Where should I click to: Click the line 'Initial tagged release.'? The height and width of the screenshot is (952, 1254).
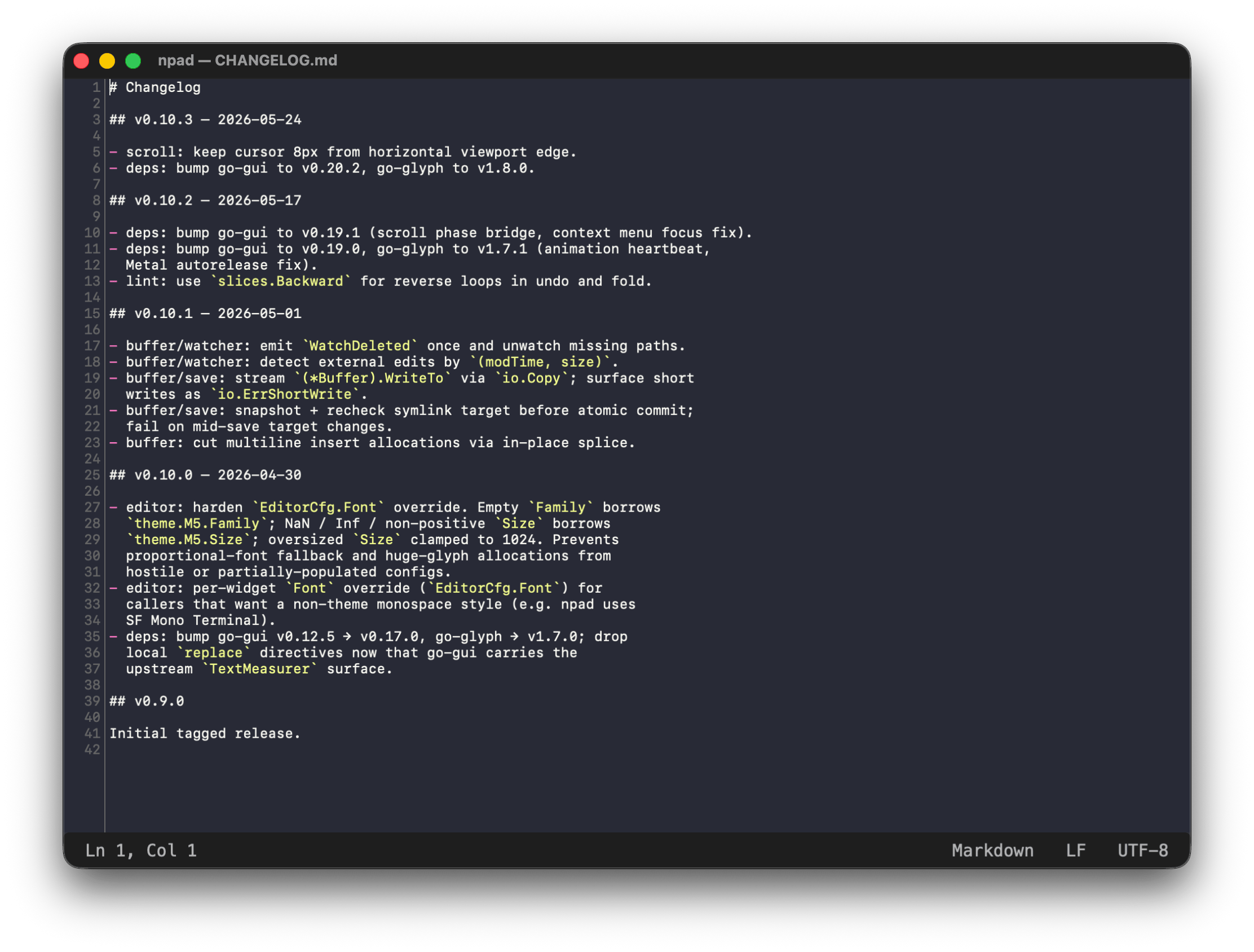[x=205, y=734]
